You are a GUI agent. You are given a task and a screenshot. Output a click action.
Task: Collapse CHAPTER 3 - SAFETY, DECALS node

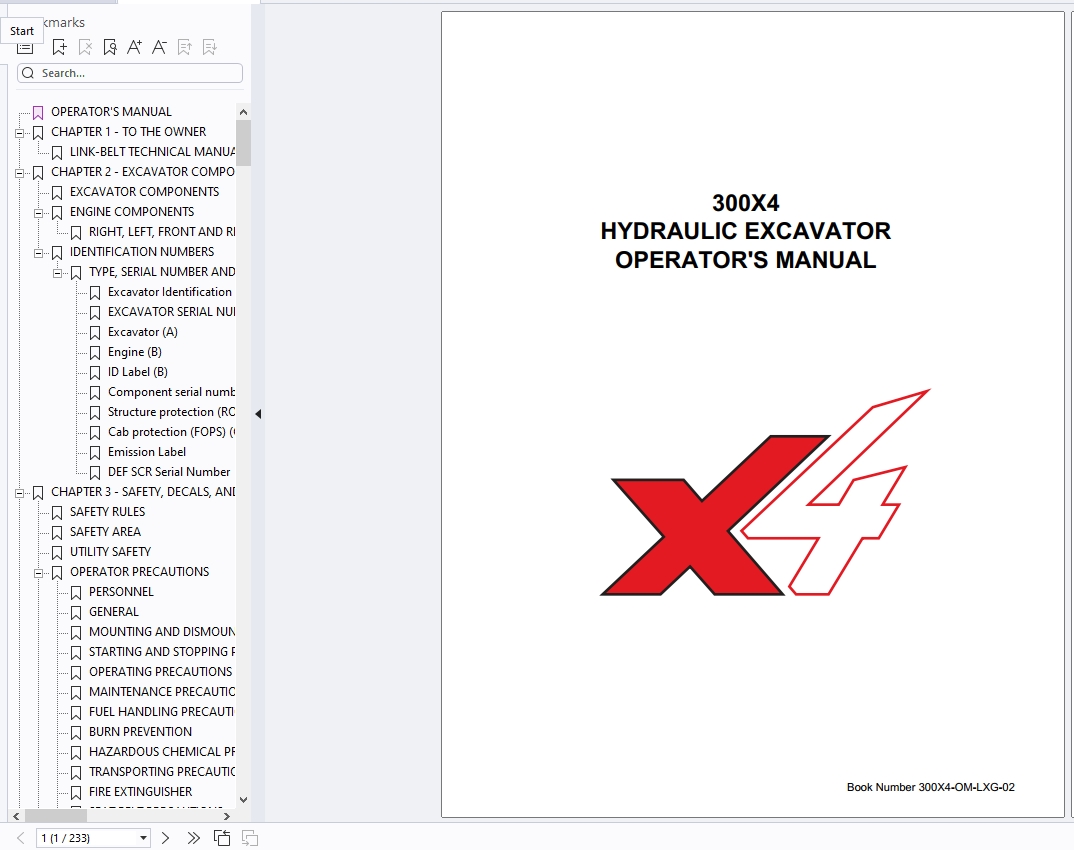click(x=20, y=492)
